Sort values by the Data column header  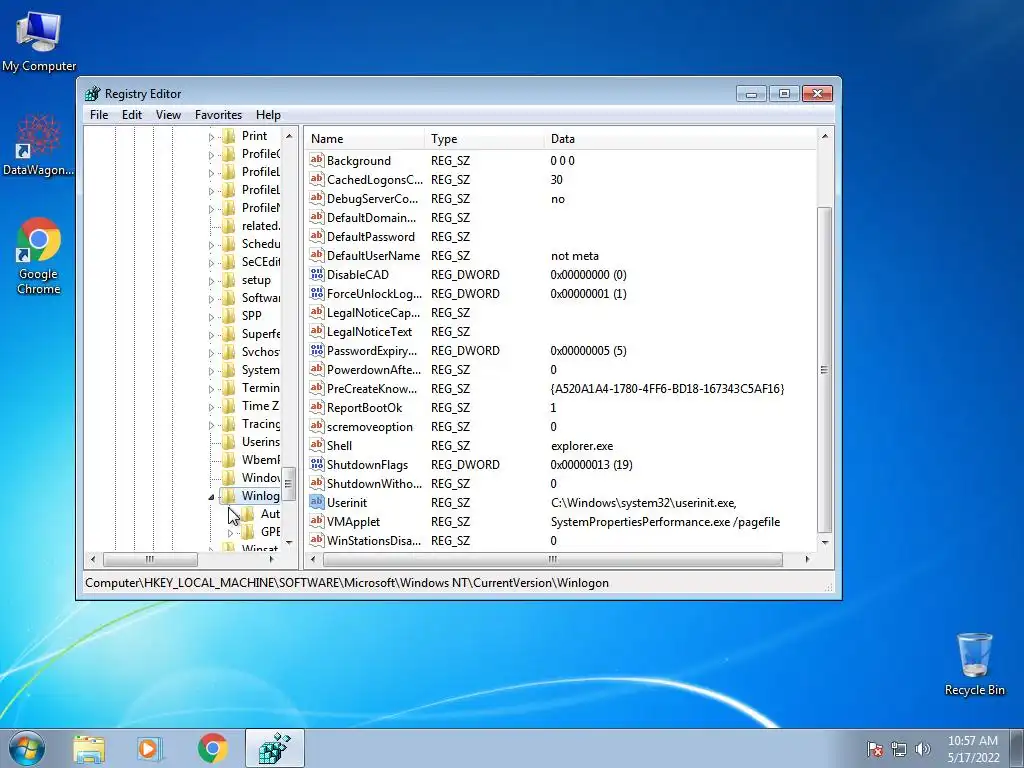click(680, 138)
